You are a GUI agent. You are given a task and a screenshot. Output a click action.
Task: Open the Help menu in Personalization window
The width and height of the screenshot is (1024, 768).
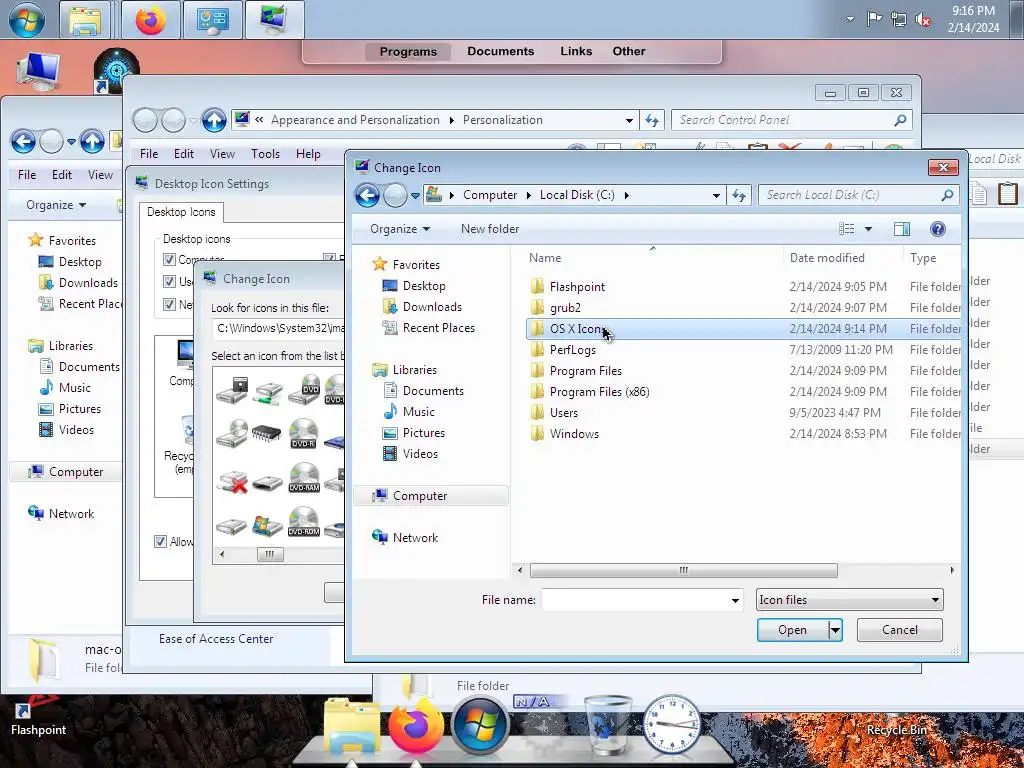click(308, 154)
